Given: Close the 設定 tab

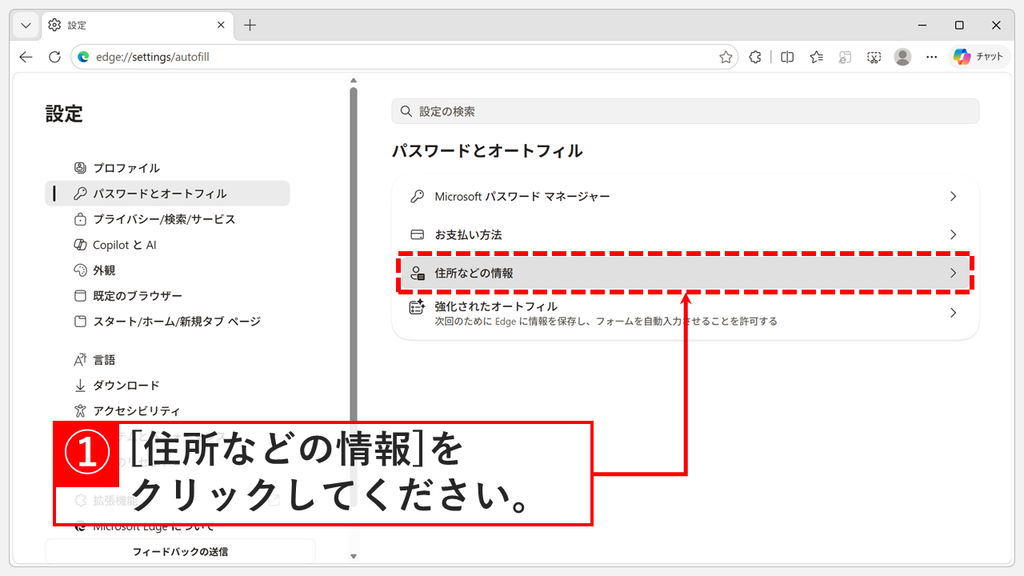Looking at the screenshot, I should (x=221, y=25).
